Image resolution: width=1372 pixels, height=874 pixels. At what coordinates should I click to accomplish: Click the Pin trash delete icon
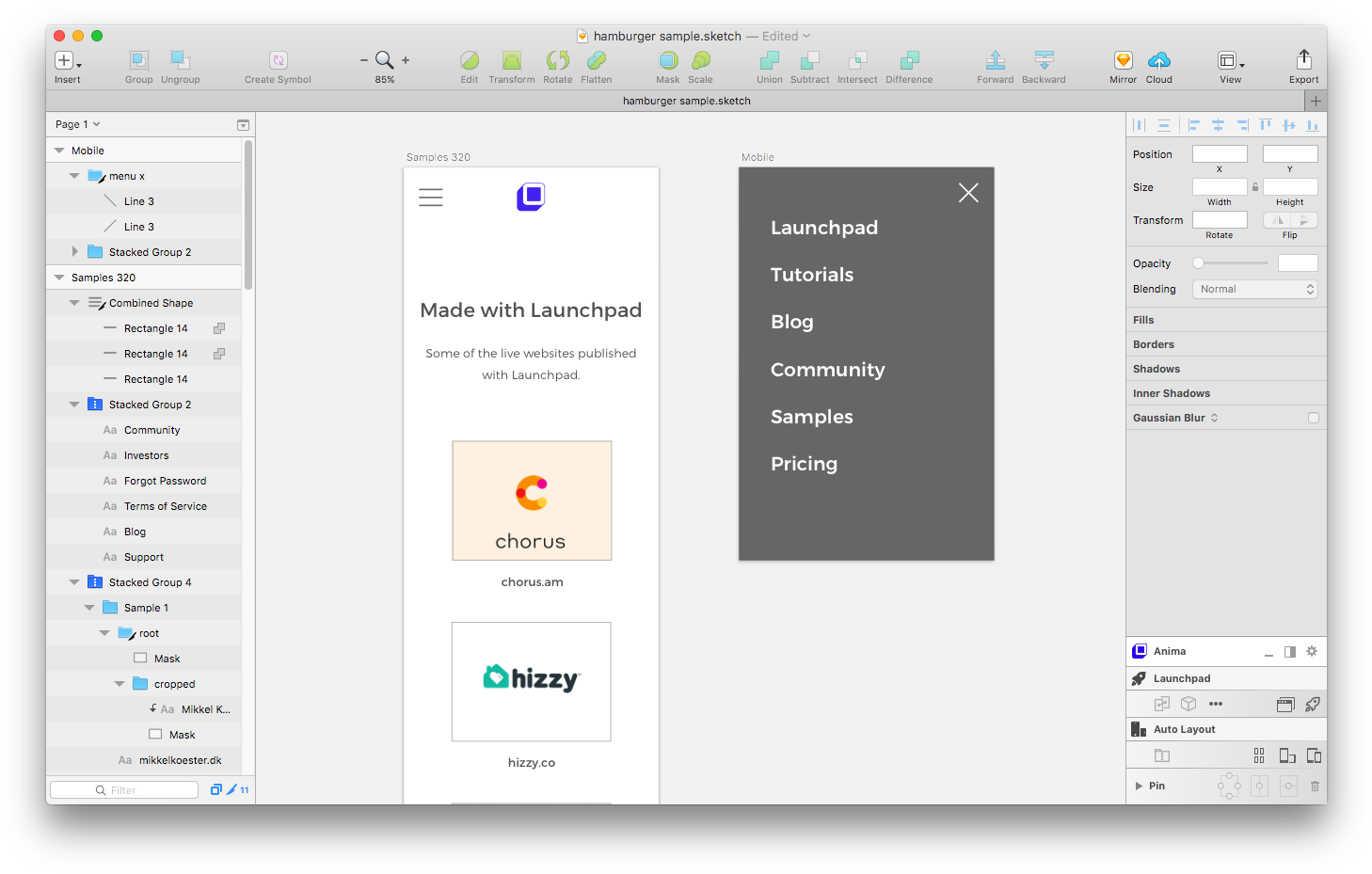(1315, 786)
